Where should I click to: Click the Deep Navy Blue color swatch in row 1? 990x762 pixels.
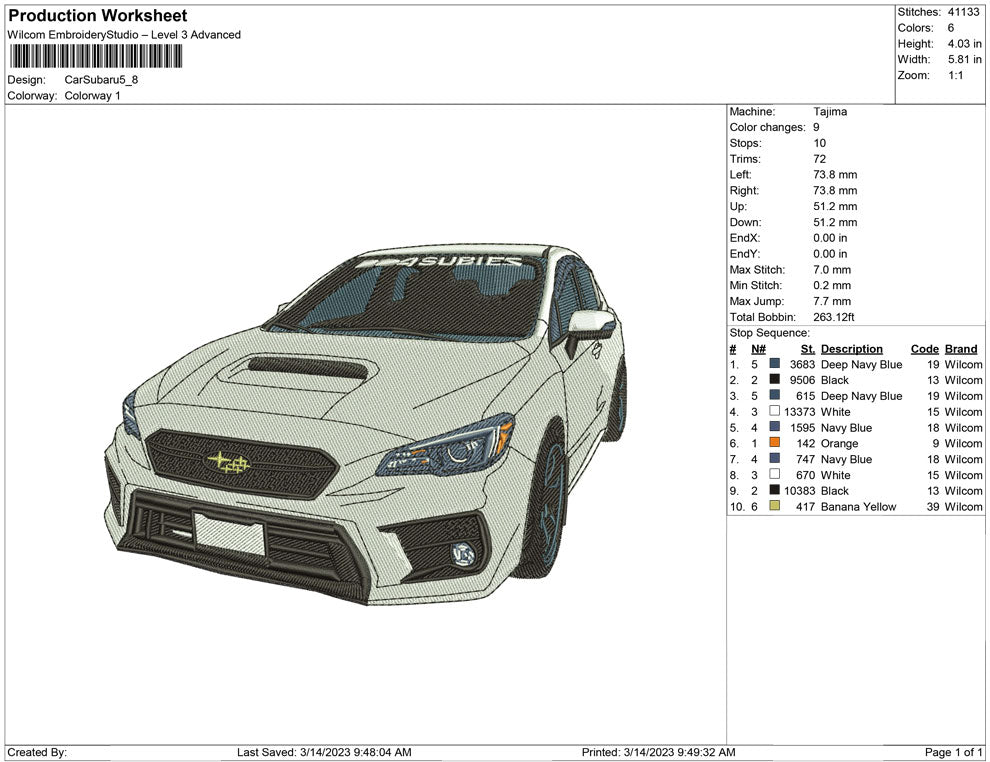coord(773,364)
